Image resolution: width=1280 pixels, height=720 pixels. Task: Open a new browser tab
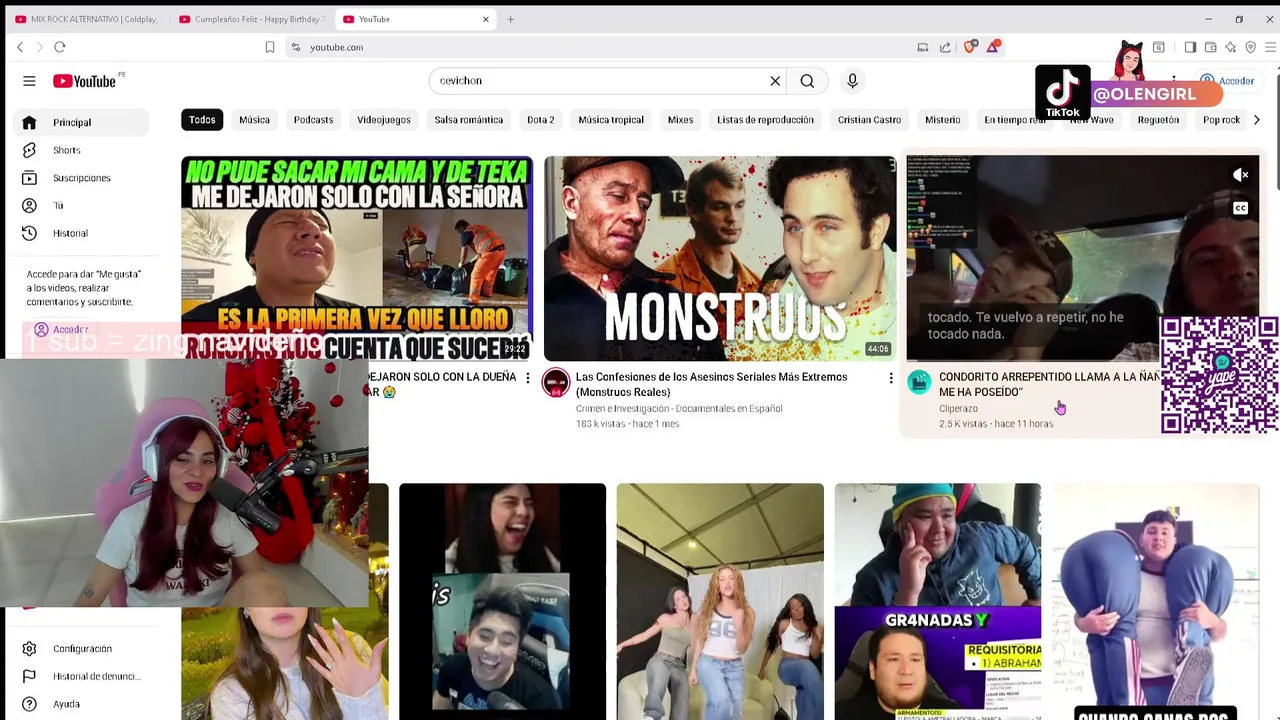pyautogui.click(x=510, y=19)
